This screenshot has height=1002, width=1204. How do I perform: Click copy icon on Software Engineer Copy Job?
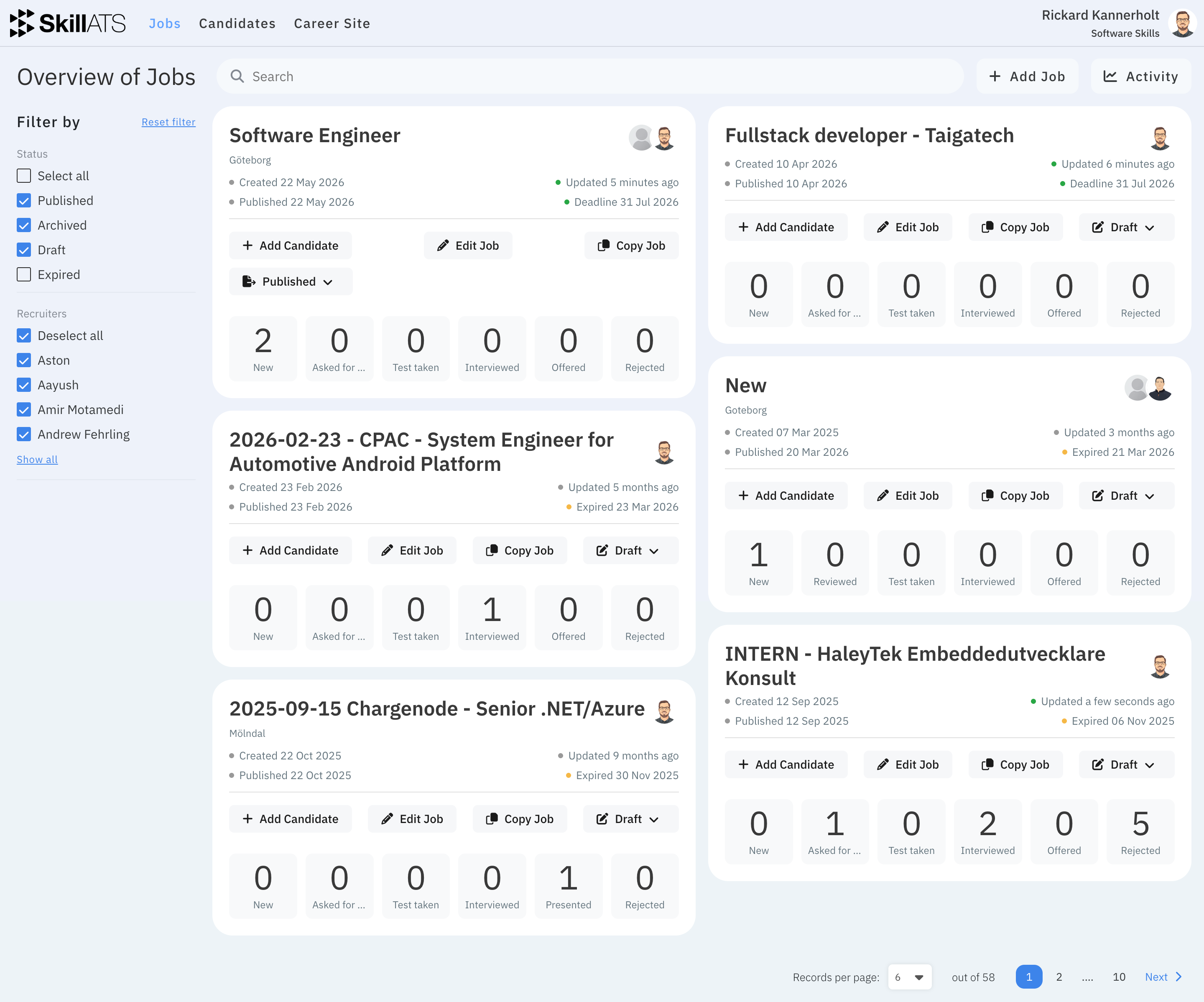coord(603,245)
